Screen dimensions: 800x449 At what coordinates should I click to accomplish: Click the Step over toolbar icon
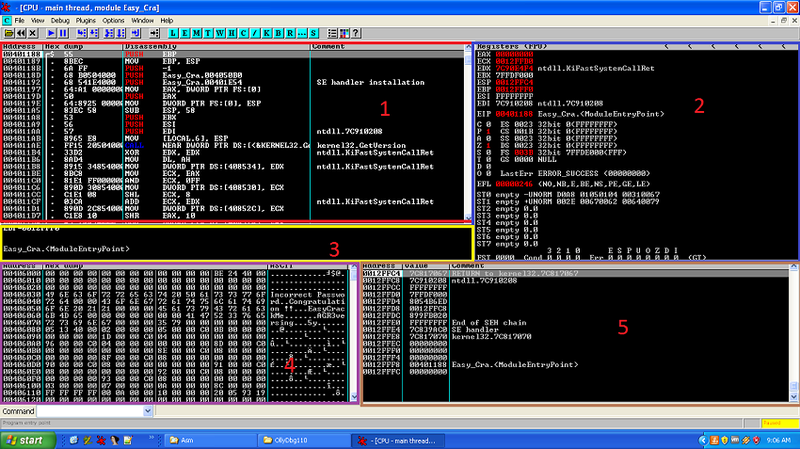tap(94, 33)
